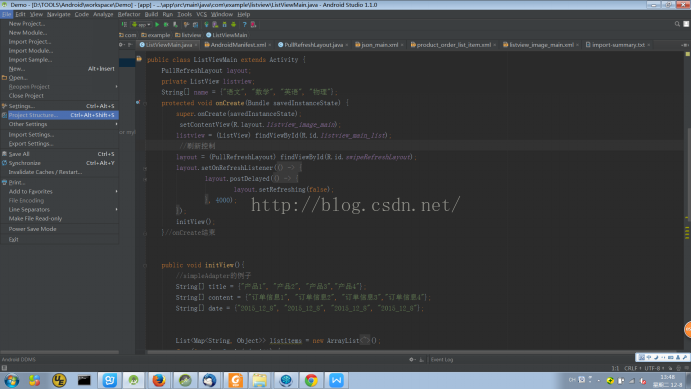Click the override marker in onCreate gutter

pos(138,102)
